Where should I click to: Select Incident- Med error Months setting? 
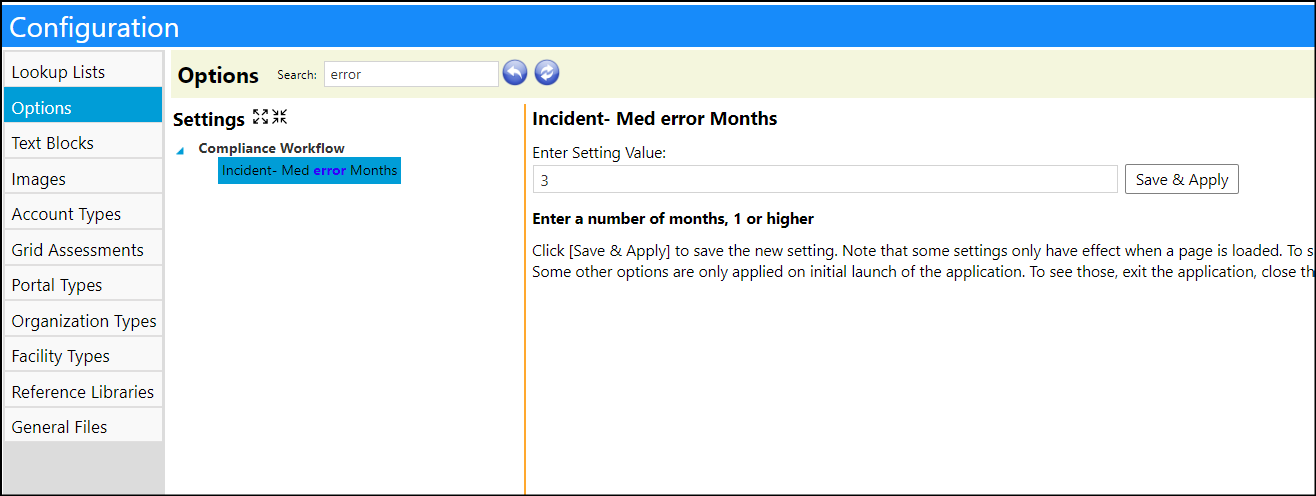click(x=309, y=171)
